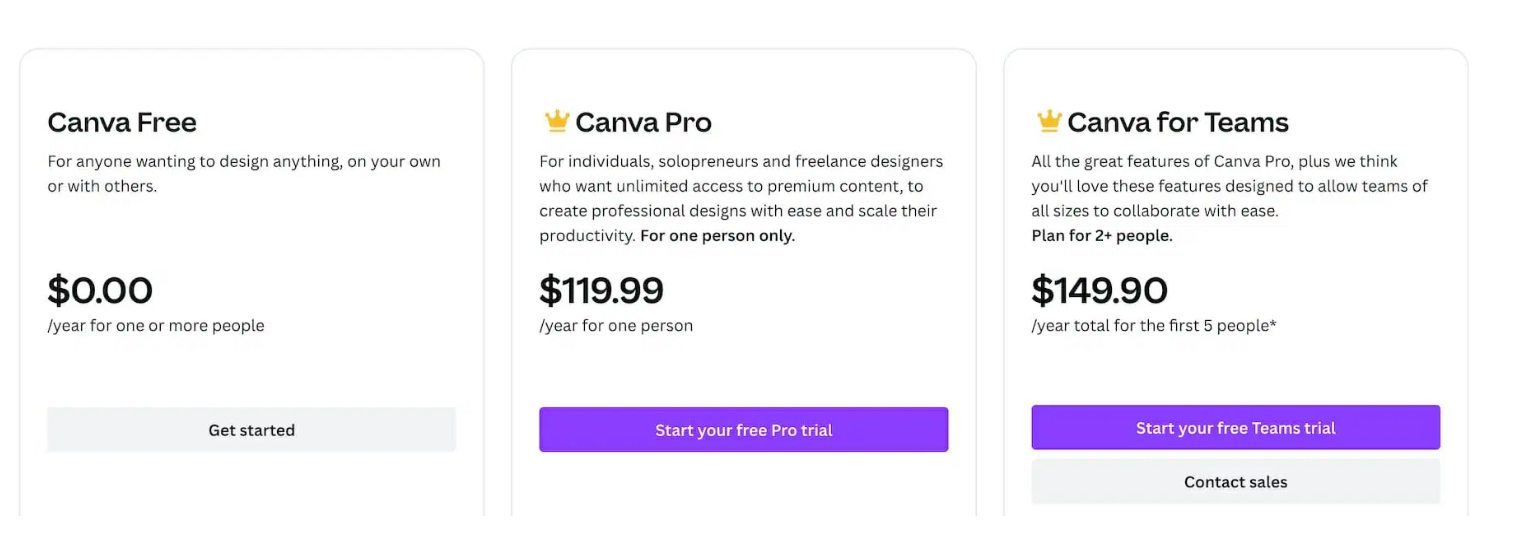The image size is (1536, 560).
Task: Click "/year total for the first 5 people*"
Action: 1153,326
